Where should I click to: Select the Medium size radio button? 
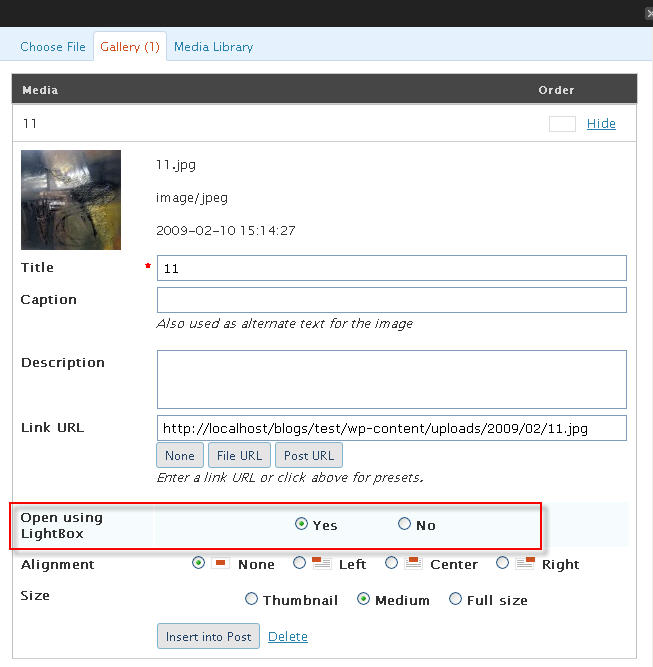tap(363, 599)
